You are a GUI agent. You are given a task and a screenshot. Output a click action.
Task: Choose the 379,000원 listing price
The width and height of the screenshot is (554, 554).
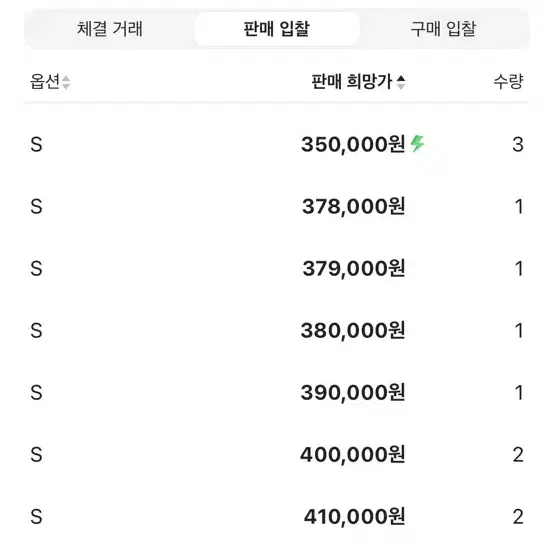pyautogui.click(x=354, y=269)
